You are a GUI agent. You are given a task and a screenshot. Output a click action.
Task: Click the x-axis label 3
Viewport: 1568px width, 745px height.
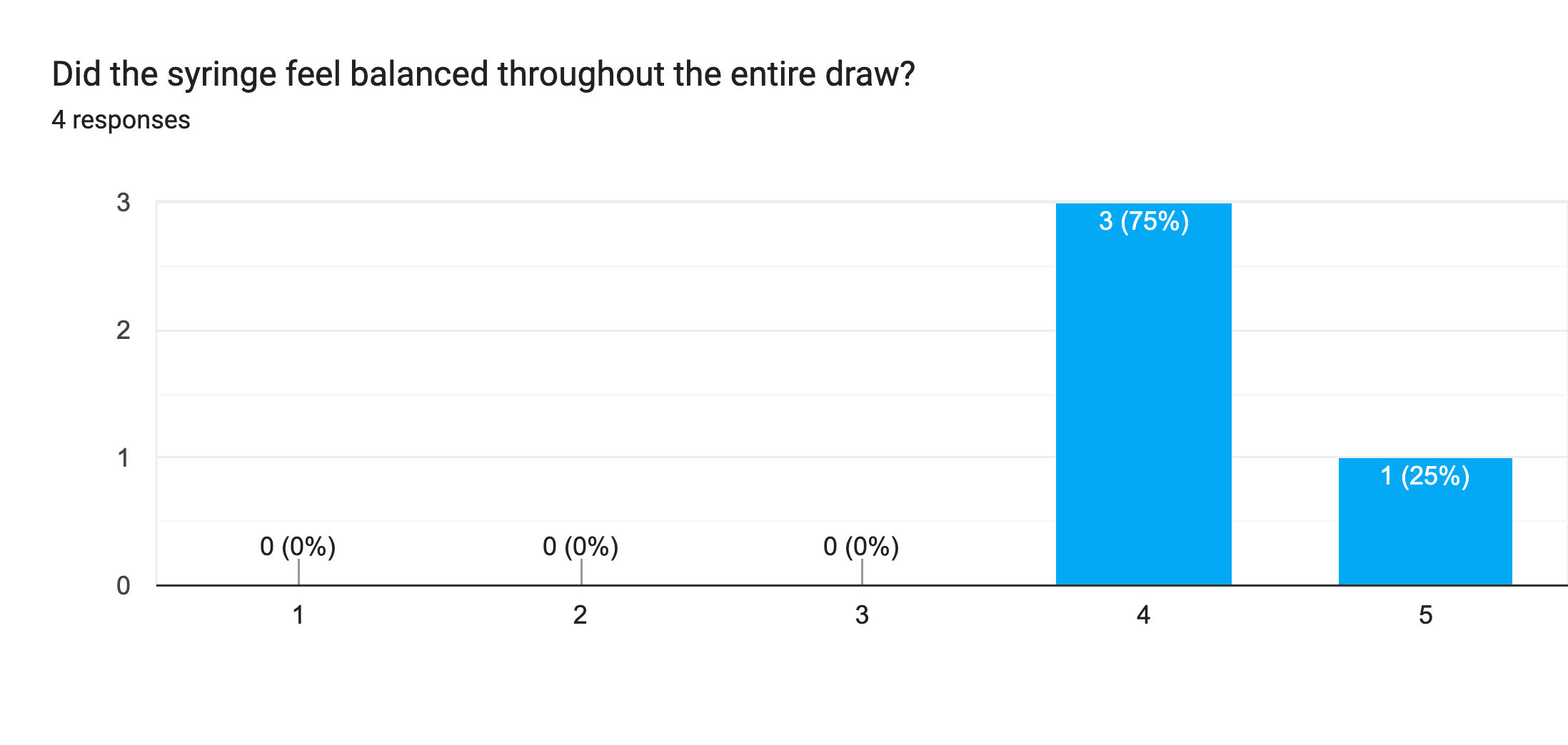(x=862, y=614)
